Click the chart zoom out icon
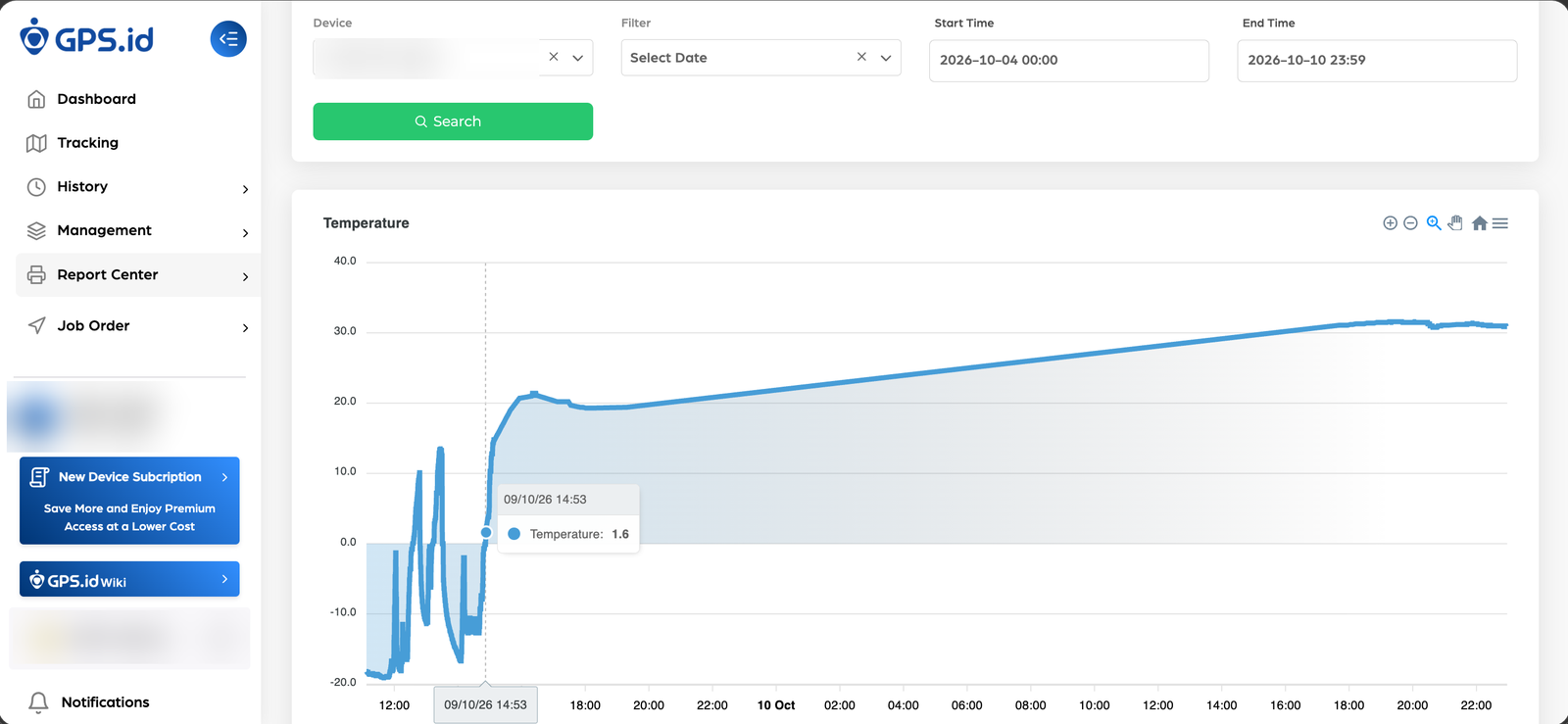Viewport: 1568px width, 724px height. [1410, 223]
